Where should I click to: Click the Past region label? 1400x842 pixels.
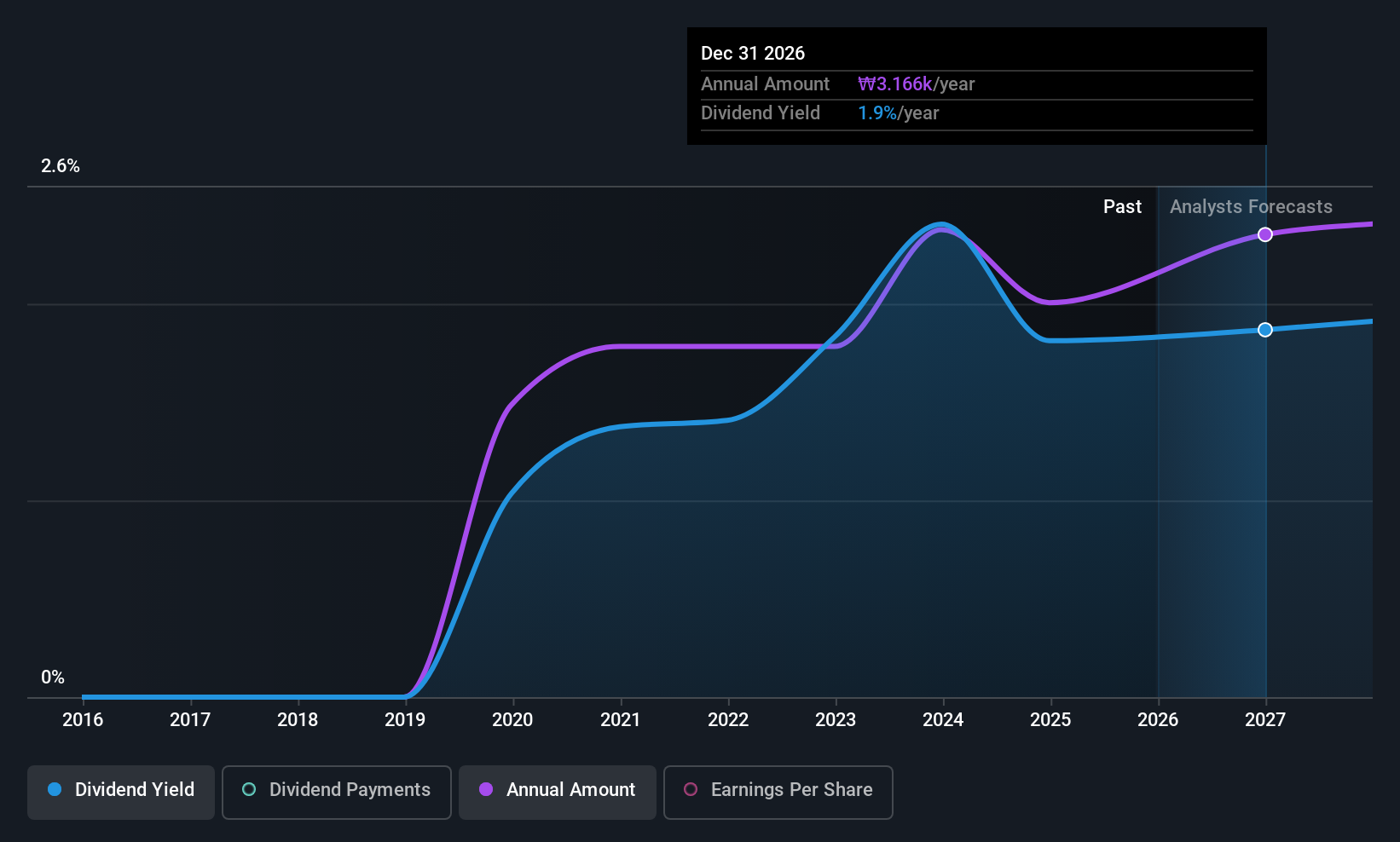(x=1122, y=207)
